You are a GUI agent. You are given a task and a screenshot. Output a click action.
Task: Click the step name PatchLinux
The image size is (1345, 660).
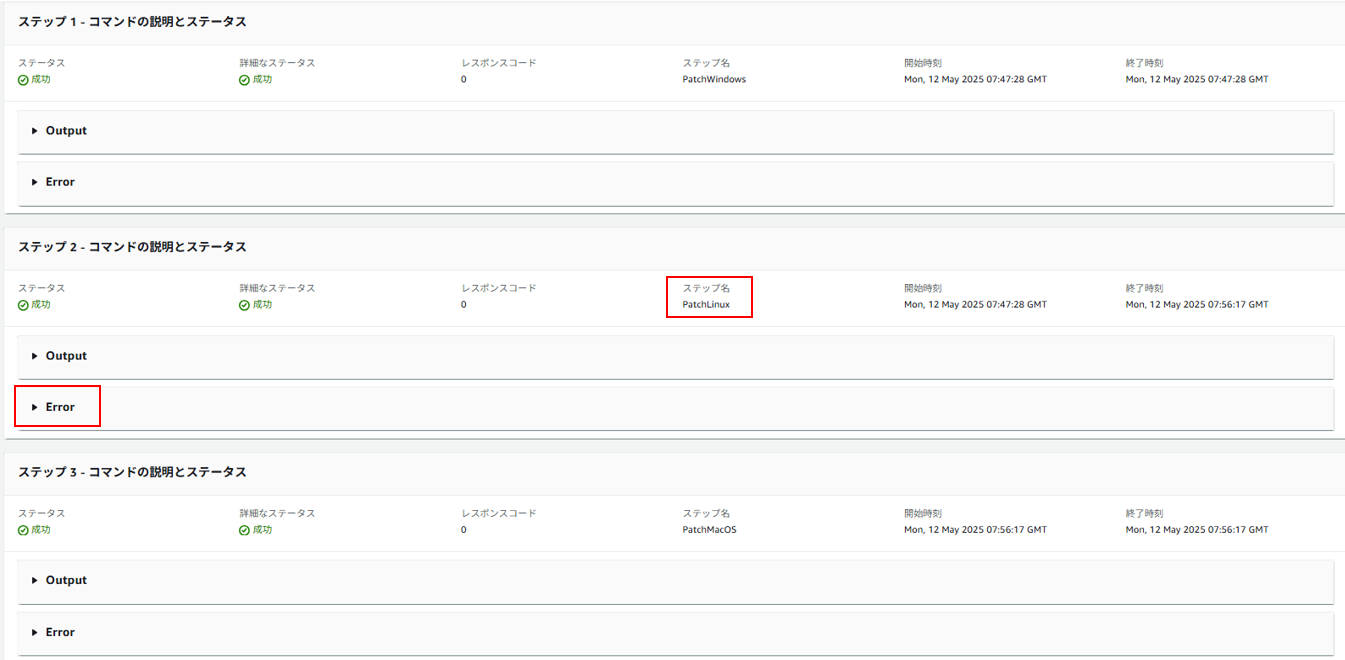[x=706, y=305]
